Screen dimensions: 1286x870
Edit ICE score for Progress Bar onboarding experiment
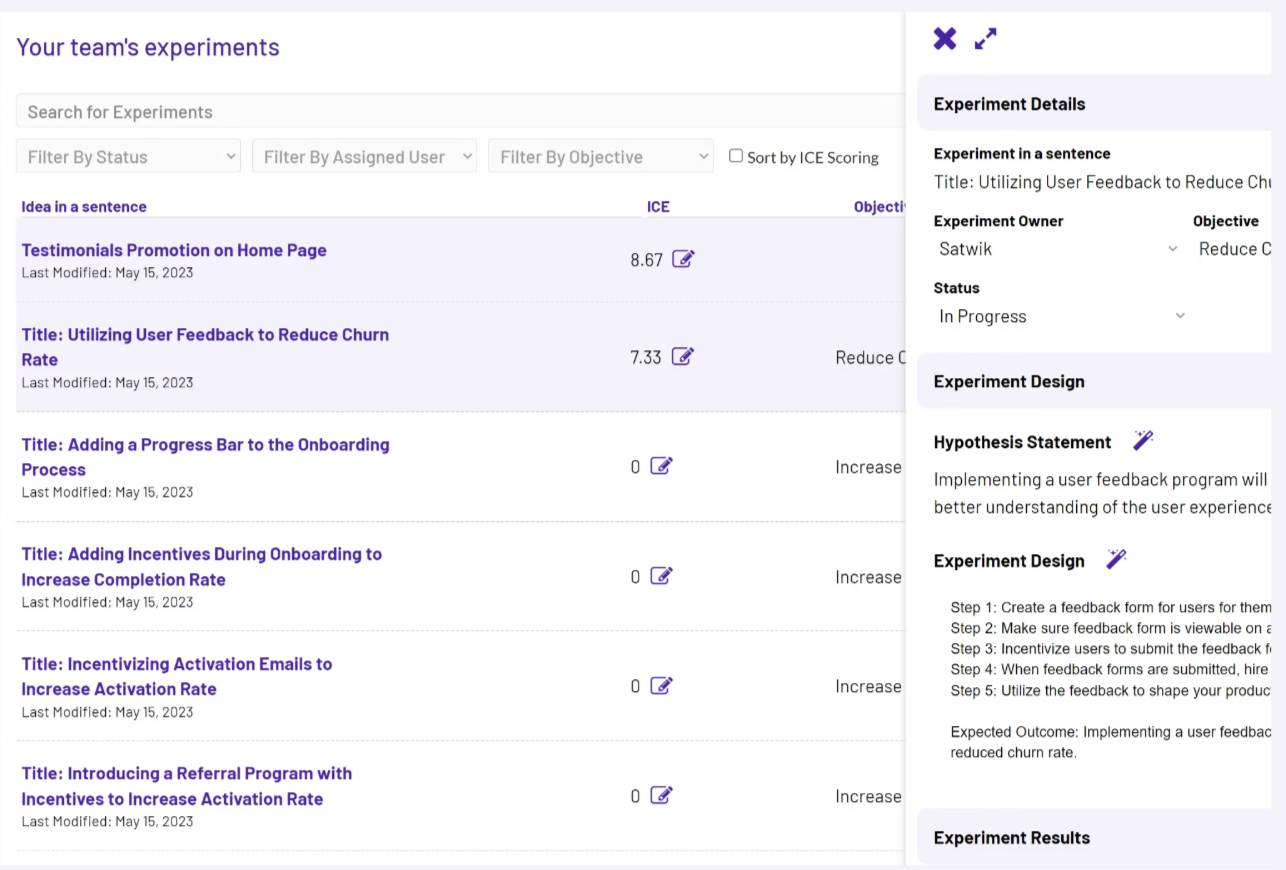coord(661,466)
